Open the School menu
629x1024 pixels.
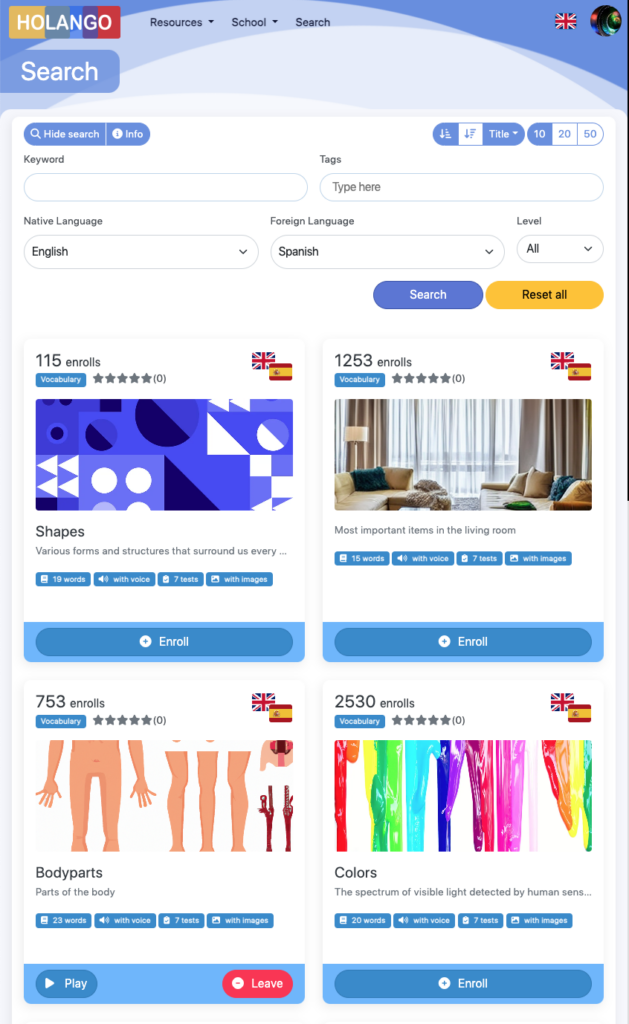pyautogui.click(x=254, y=22)
